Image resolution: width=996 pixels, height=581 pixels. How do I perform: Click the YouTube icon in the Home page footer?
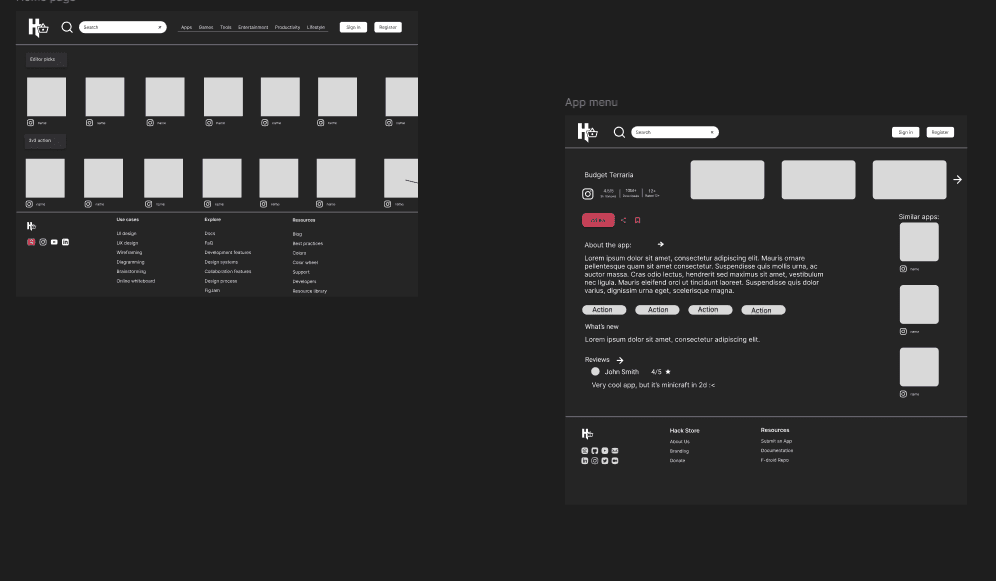(54, 242)
